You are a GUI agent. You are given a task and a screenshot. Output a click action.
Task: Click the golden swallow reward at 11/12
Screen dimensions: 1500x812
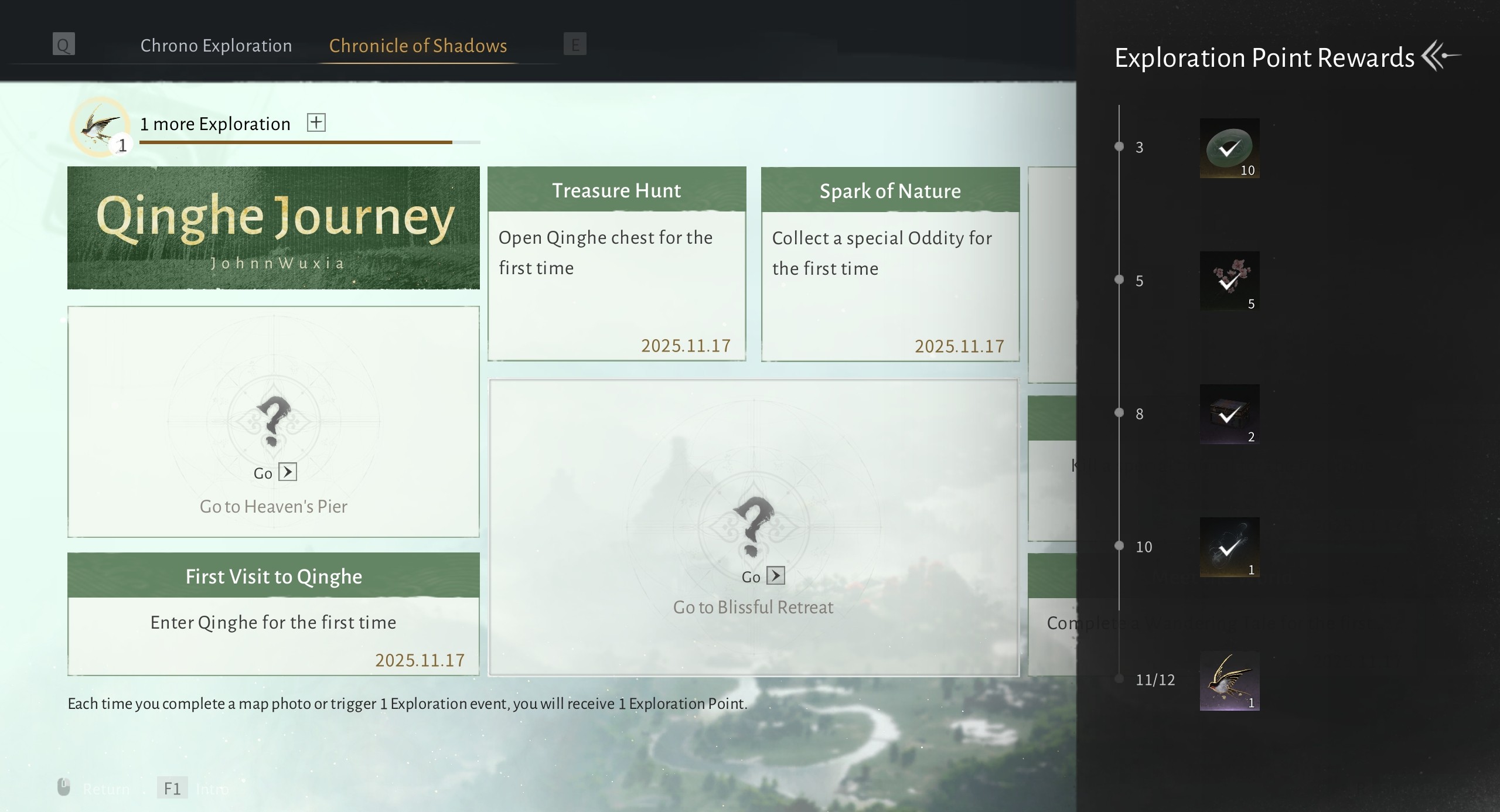pyautogui.click(x=1229, y=680)
